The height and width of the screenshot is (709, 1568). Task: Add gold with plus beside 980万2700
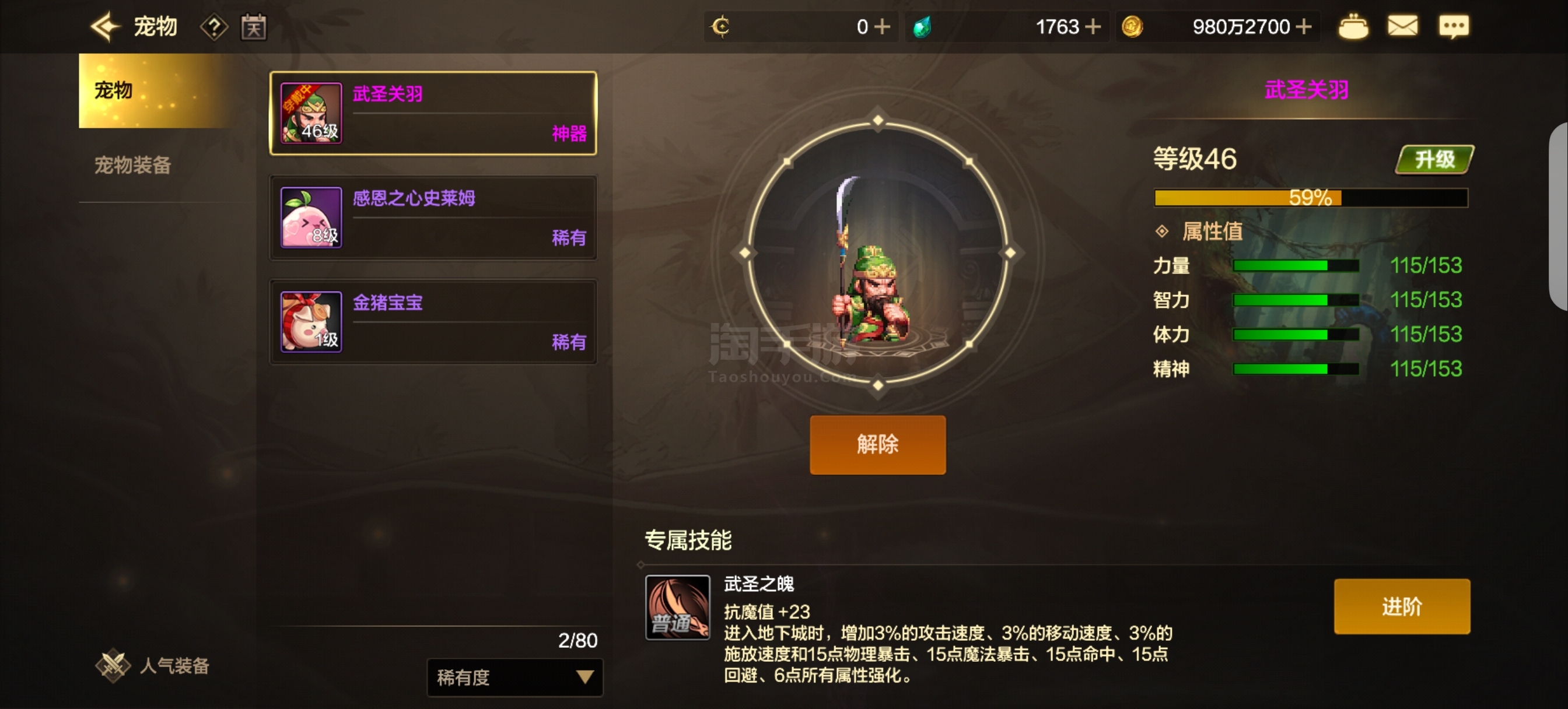coord(1304,27)
